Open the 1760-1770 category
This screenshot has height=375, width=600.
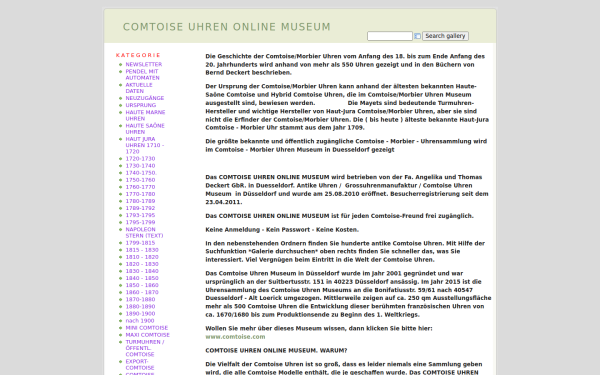coord(140,187)
